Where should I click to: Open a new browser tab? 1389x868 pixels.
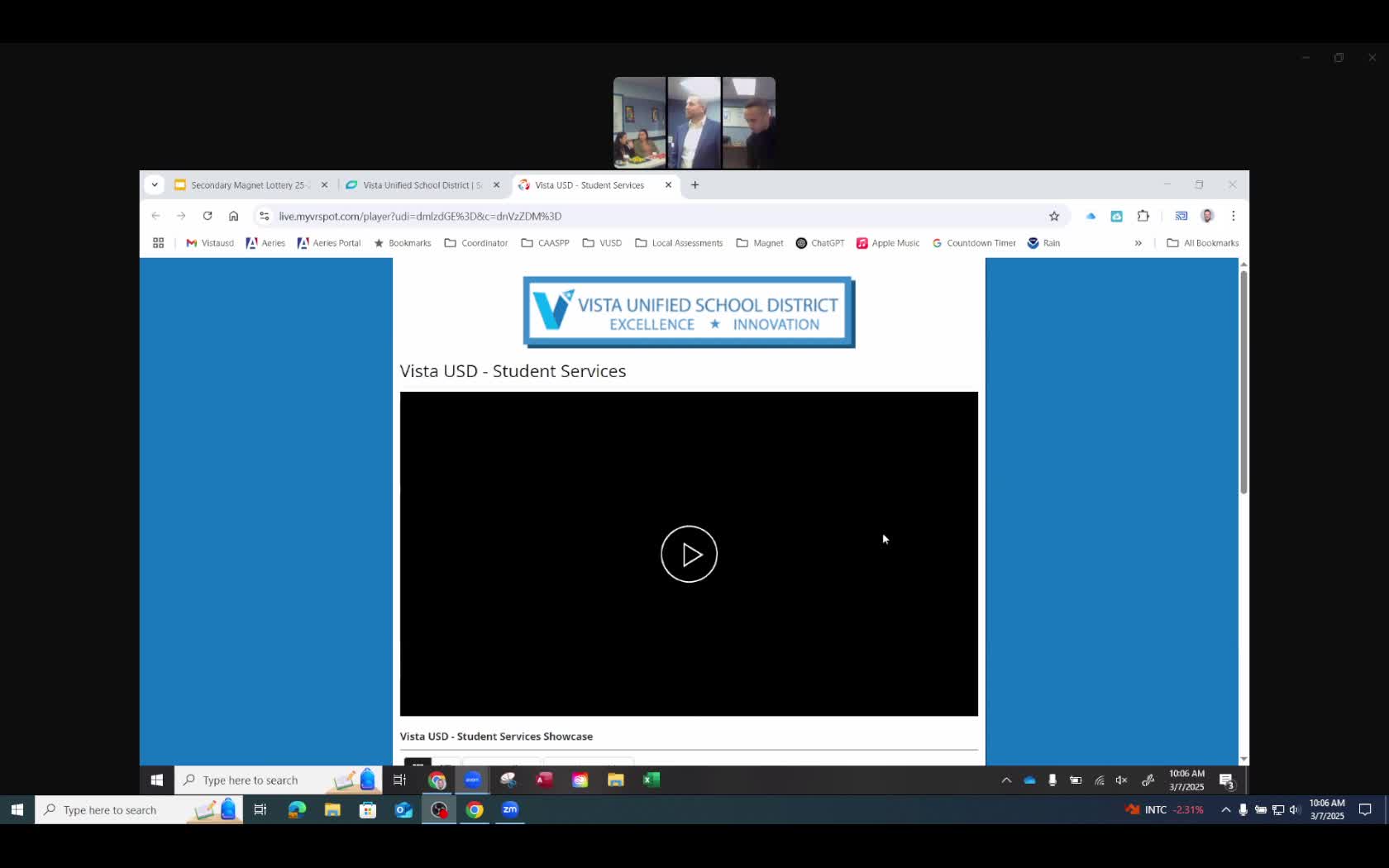pyautogui.click(x=695, y=185)
